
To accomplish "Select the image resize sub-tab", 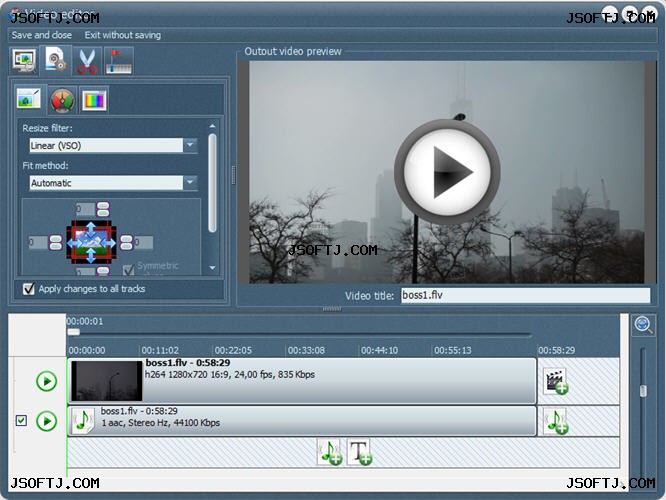I will pos(28,98).
